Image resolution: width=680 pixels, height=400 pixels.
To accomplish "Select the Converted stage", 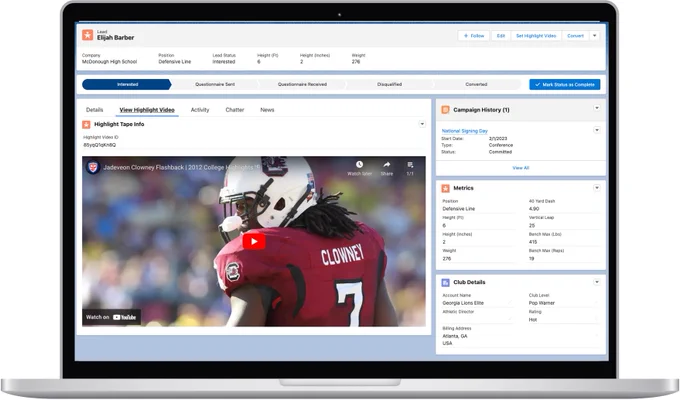I will (x=476, y=85).
